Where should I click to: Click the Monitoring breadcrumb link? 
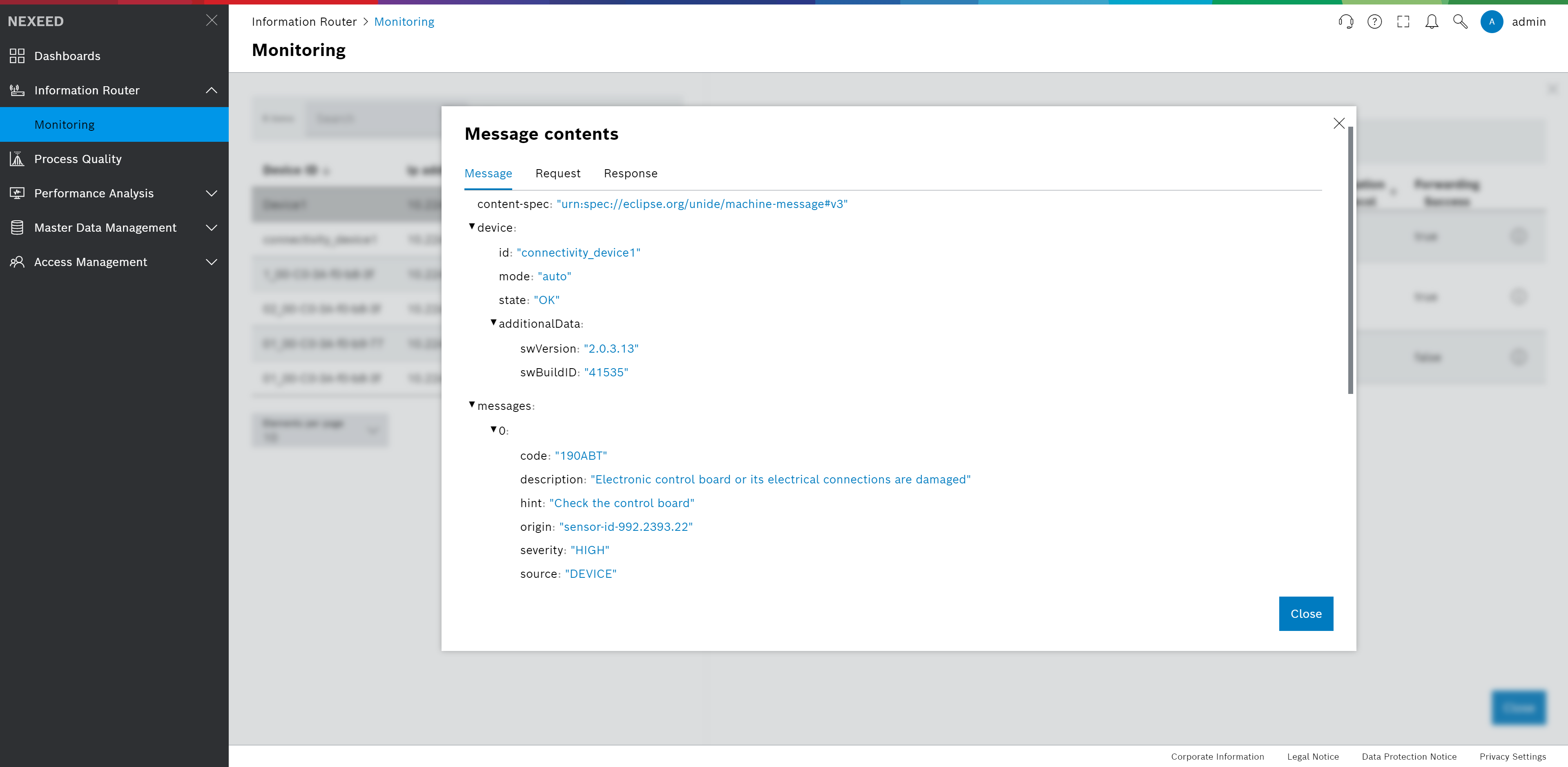coord(404,22)
